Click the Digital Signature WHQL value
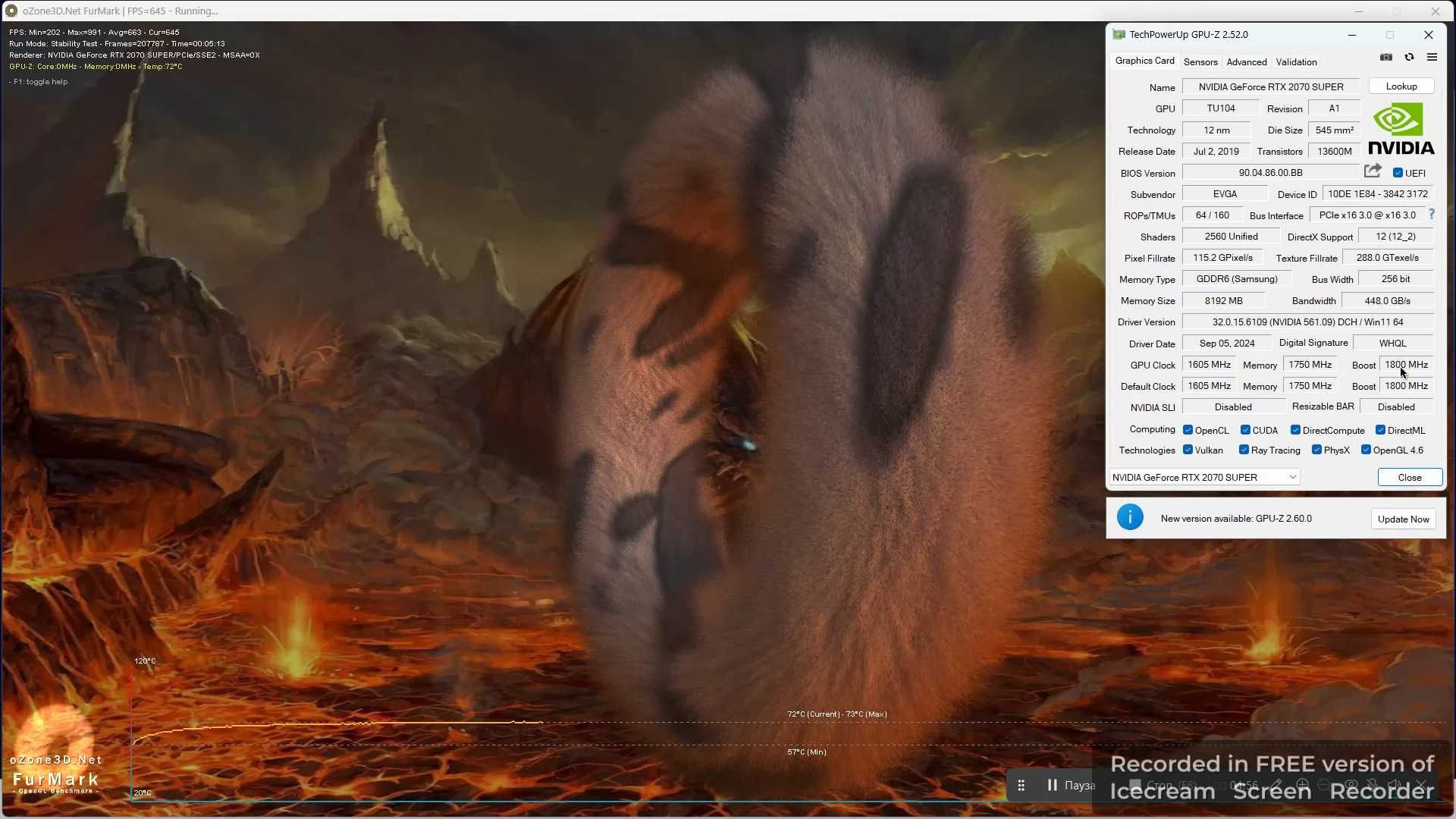Image resolution: width=1456 pixels, height=819 pixels. coord(1393,344)
